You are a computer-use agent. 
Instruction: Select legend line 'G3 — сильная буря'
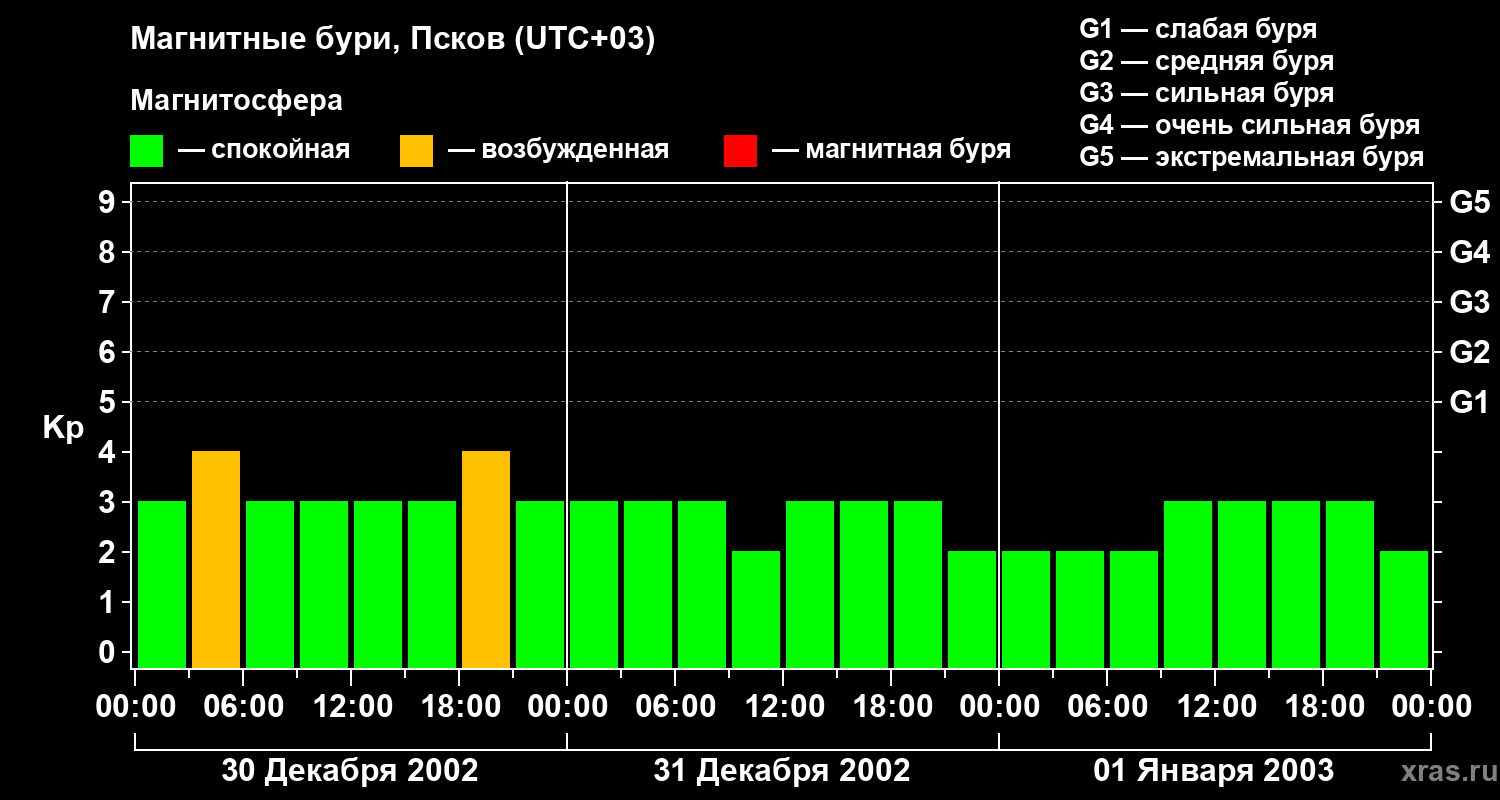pyautogui.click(x=1206, y=93)
